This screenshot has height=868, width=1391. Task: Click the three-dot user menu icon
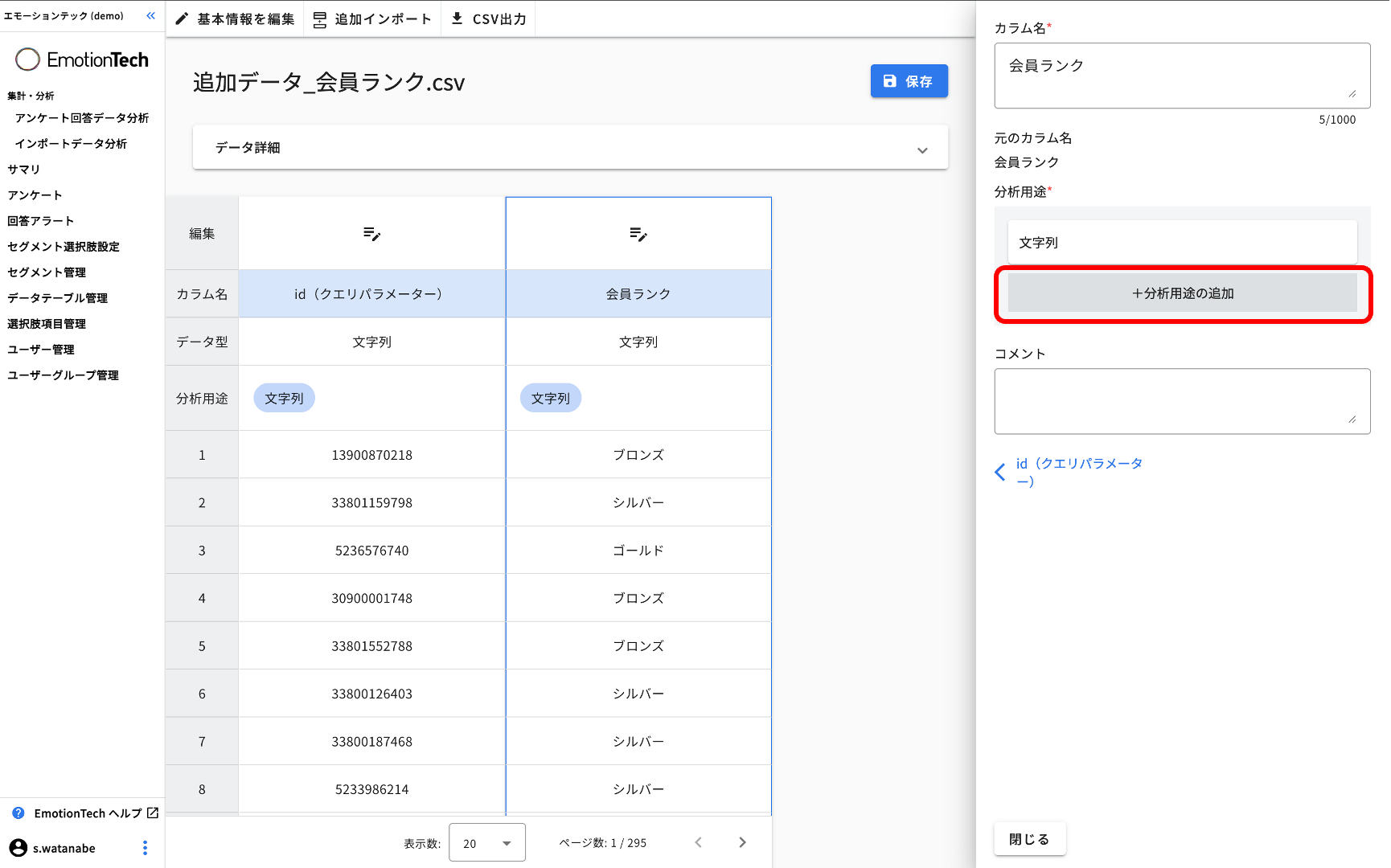click(x=145, y=848)
